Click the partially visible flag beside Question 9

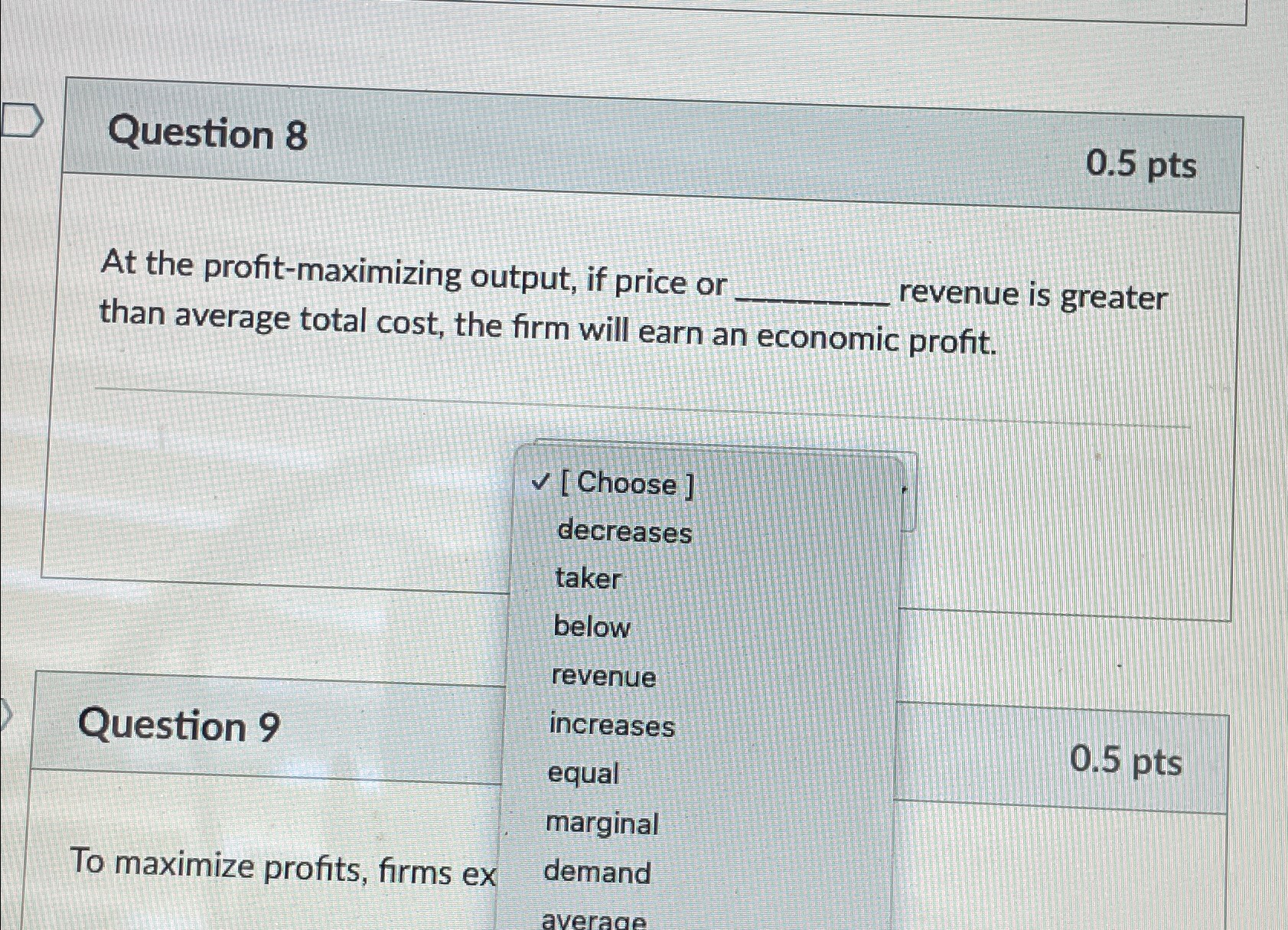pyautogui.click(x=4, y=713)
